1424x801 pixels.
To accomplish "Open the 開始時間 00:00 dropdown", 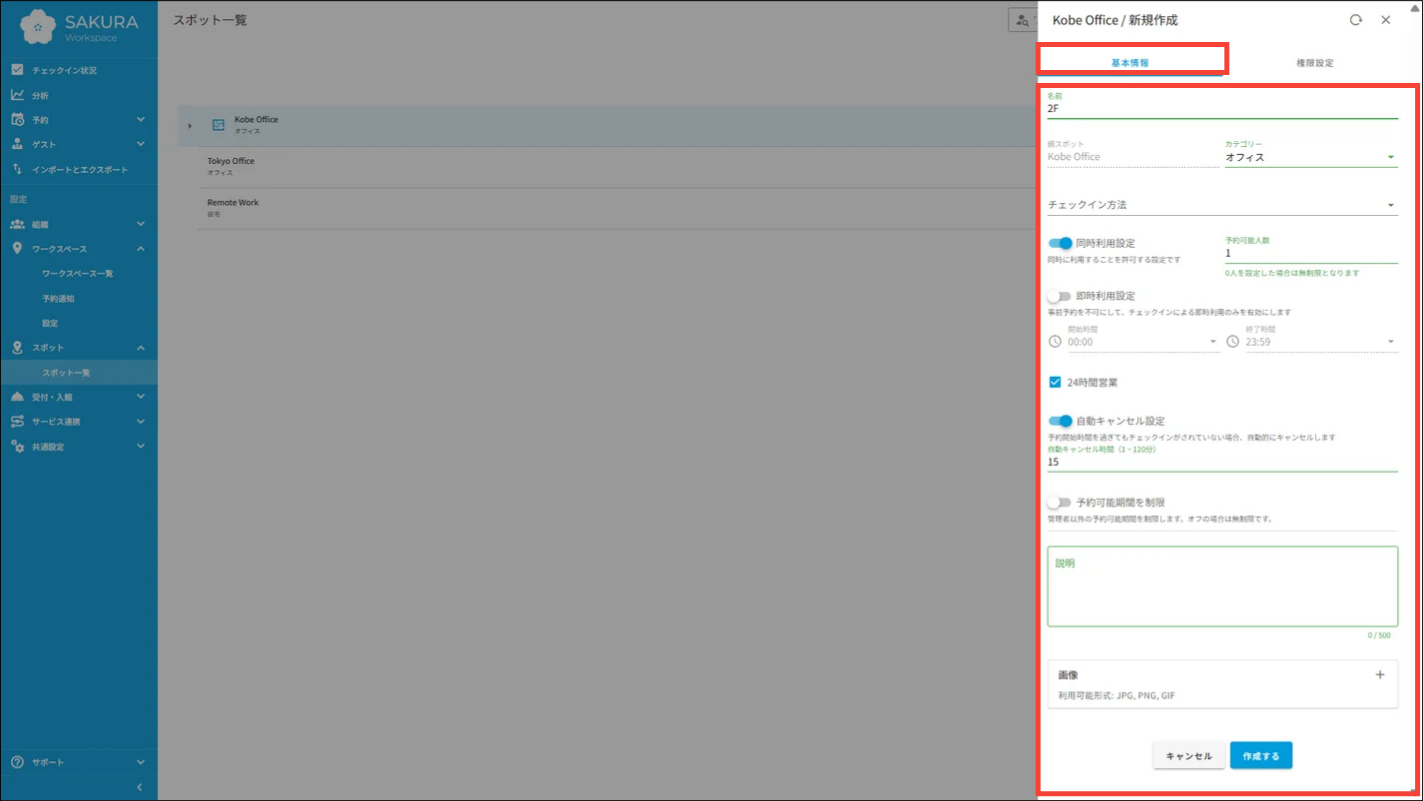I will click(x=1143, y=342).
